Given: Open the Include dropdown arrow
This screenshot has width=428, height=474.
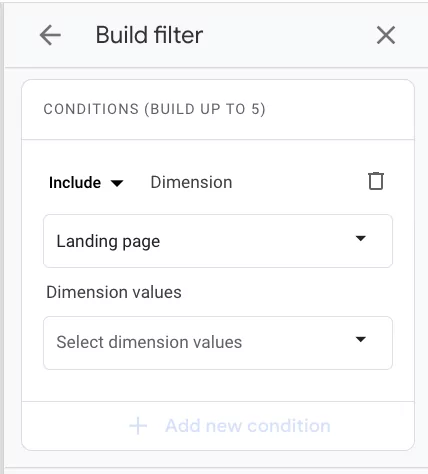Looking at the screenshot, I should tap(117, 183).
